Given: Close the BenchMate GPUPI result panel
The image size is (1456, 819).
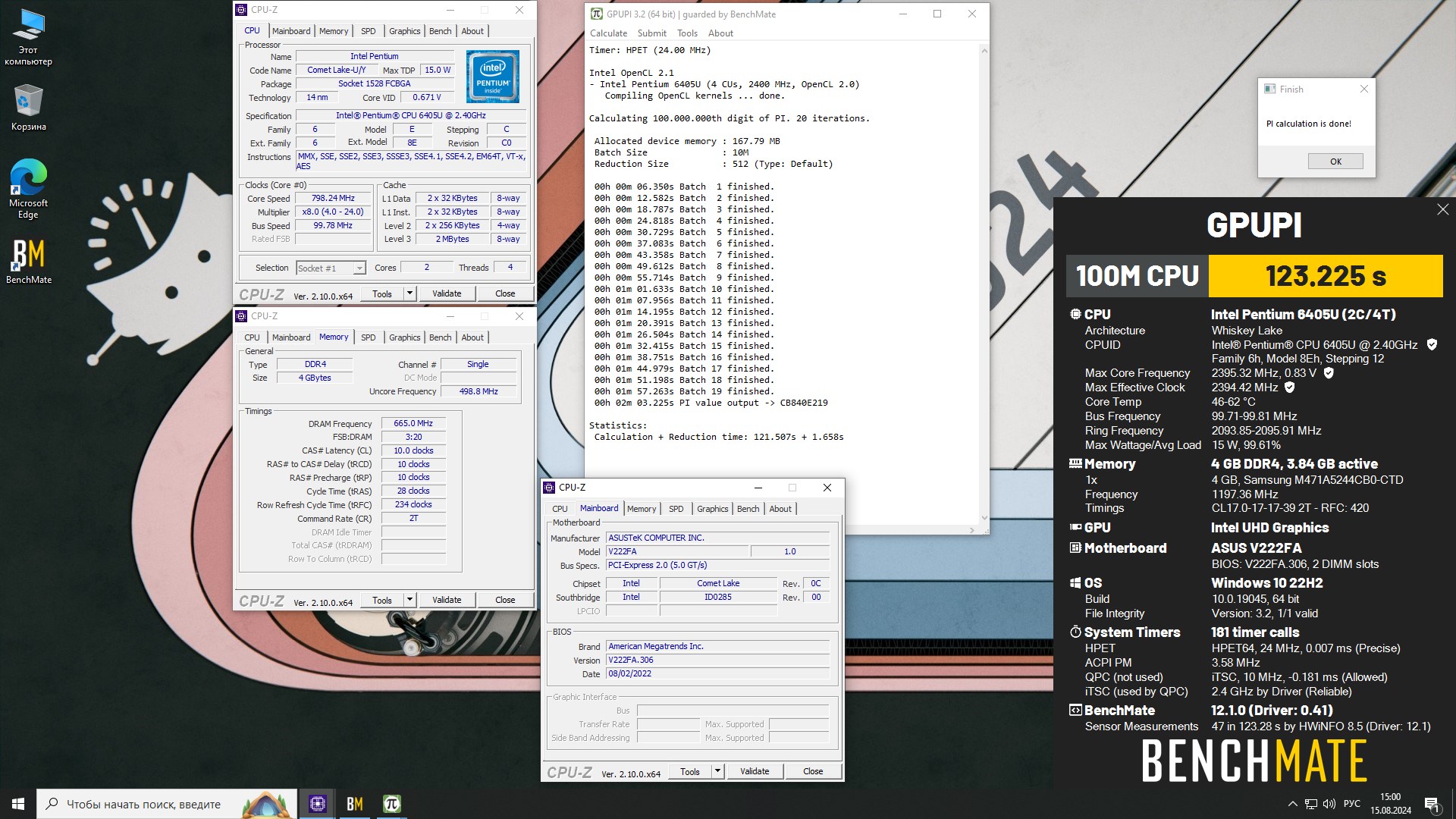Looking at the screenshot, I should (x=1442, y=209).
